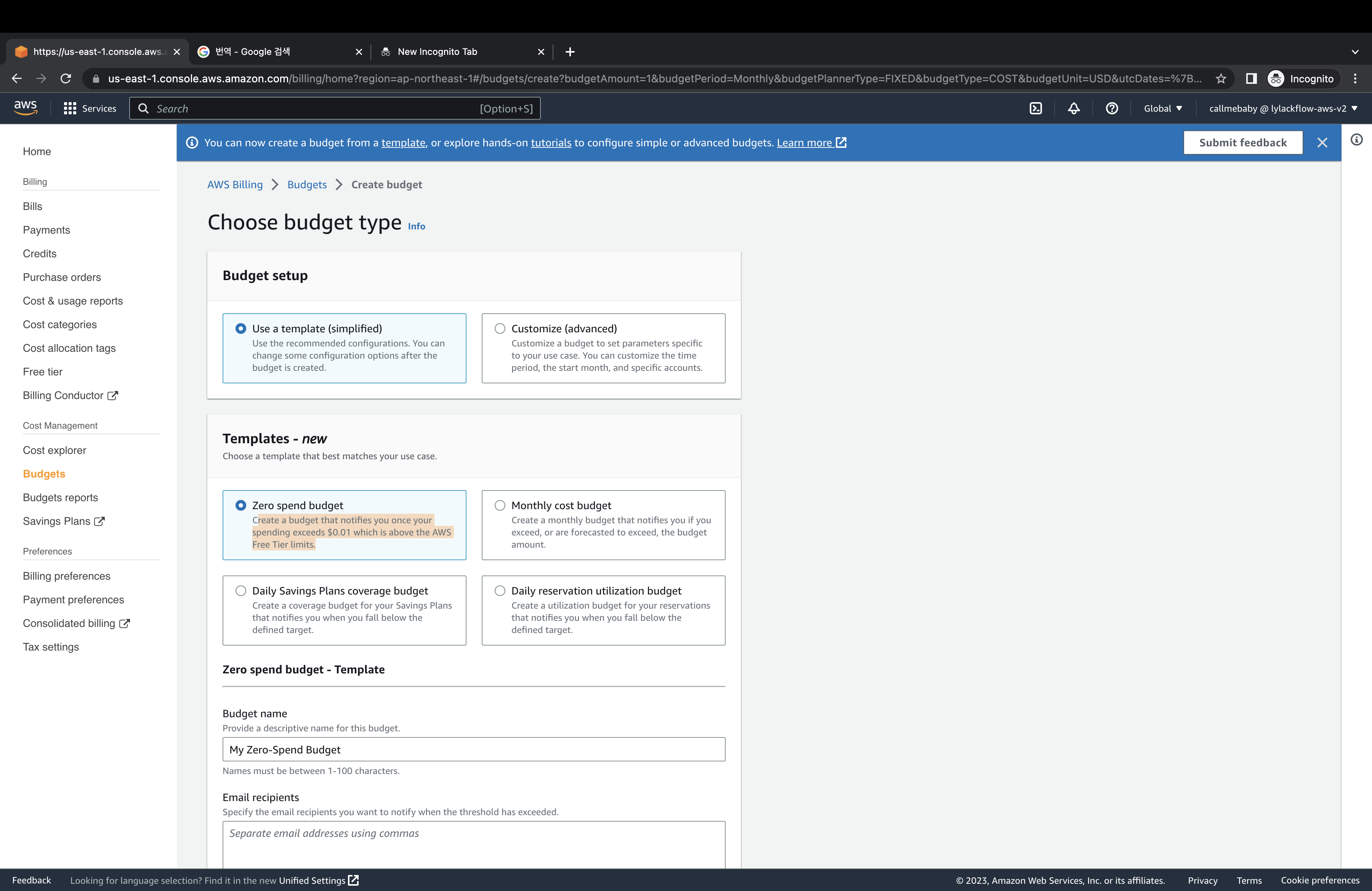Toggle the browser side panel icon
The width and height of the screenshot is (1372, 891).
(x=1251, y=79)
